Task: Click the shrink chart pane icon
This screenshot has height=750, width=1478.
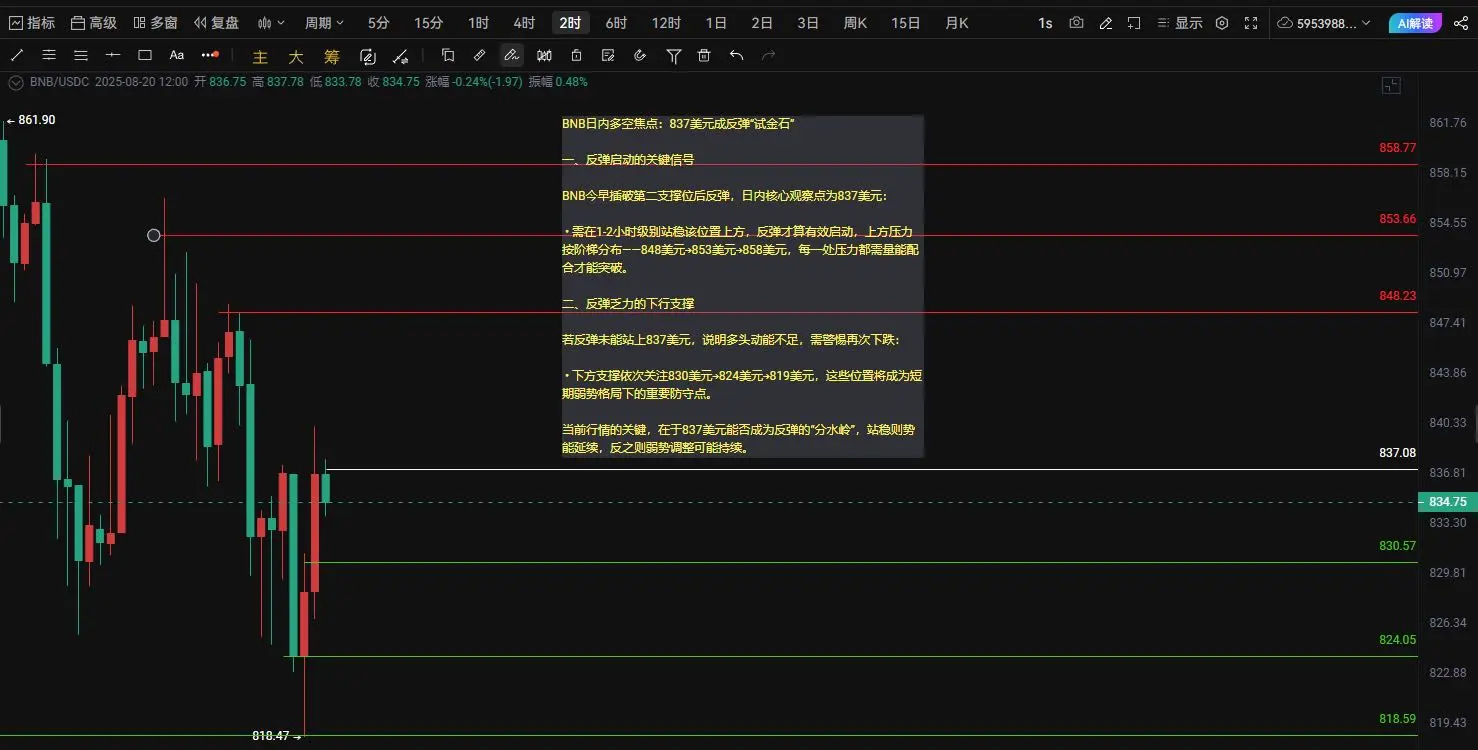Action: click(x=1391, y=86)
